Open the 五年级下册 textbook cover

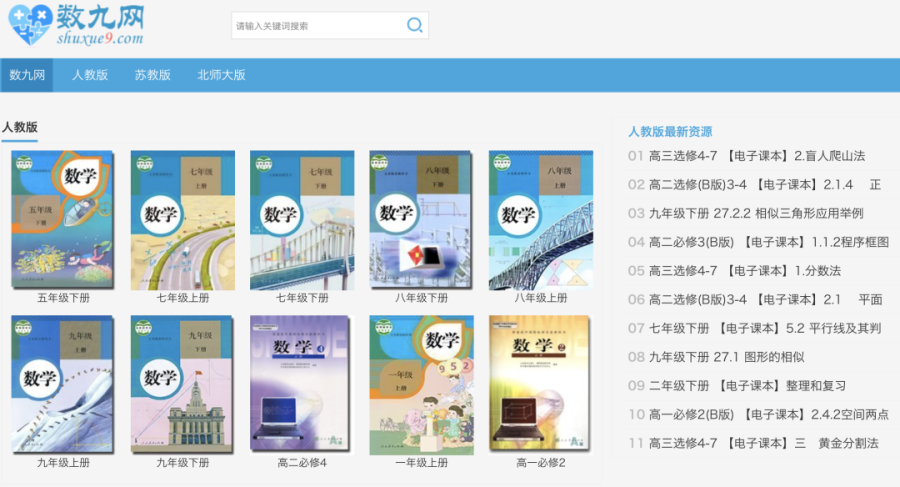coord(63,220)
